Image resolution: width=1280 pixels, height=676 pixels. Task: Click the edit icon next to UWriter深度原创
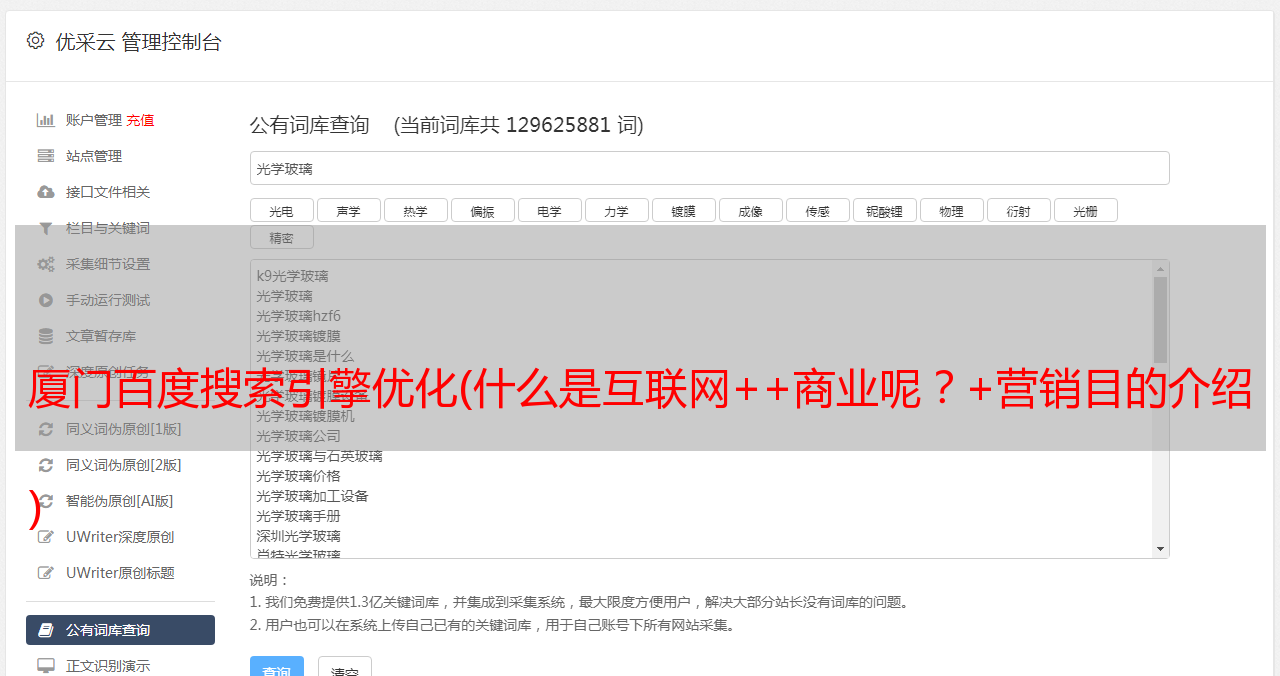point(46,537)
